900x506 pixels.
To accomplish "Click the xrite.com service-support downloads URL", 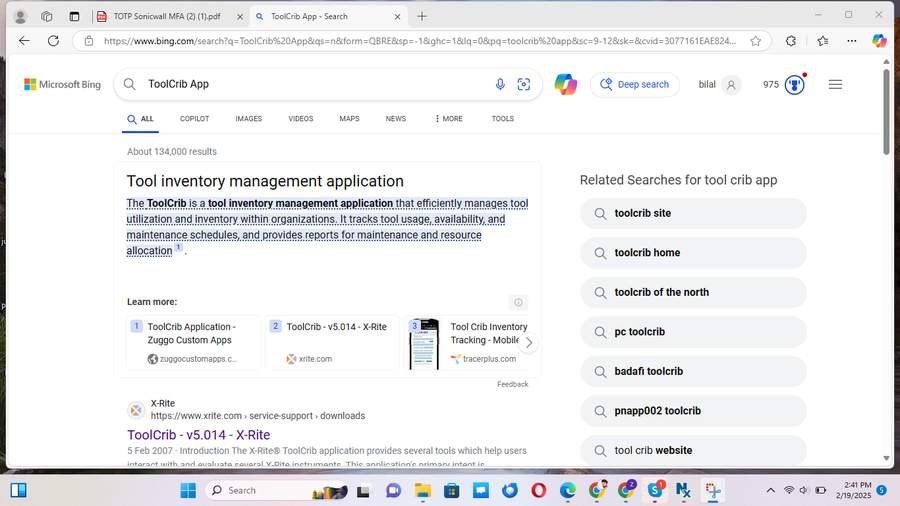I will tap(258, 416).
